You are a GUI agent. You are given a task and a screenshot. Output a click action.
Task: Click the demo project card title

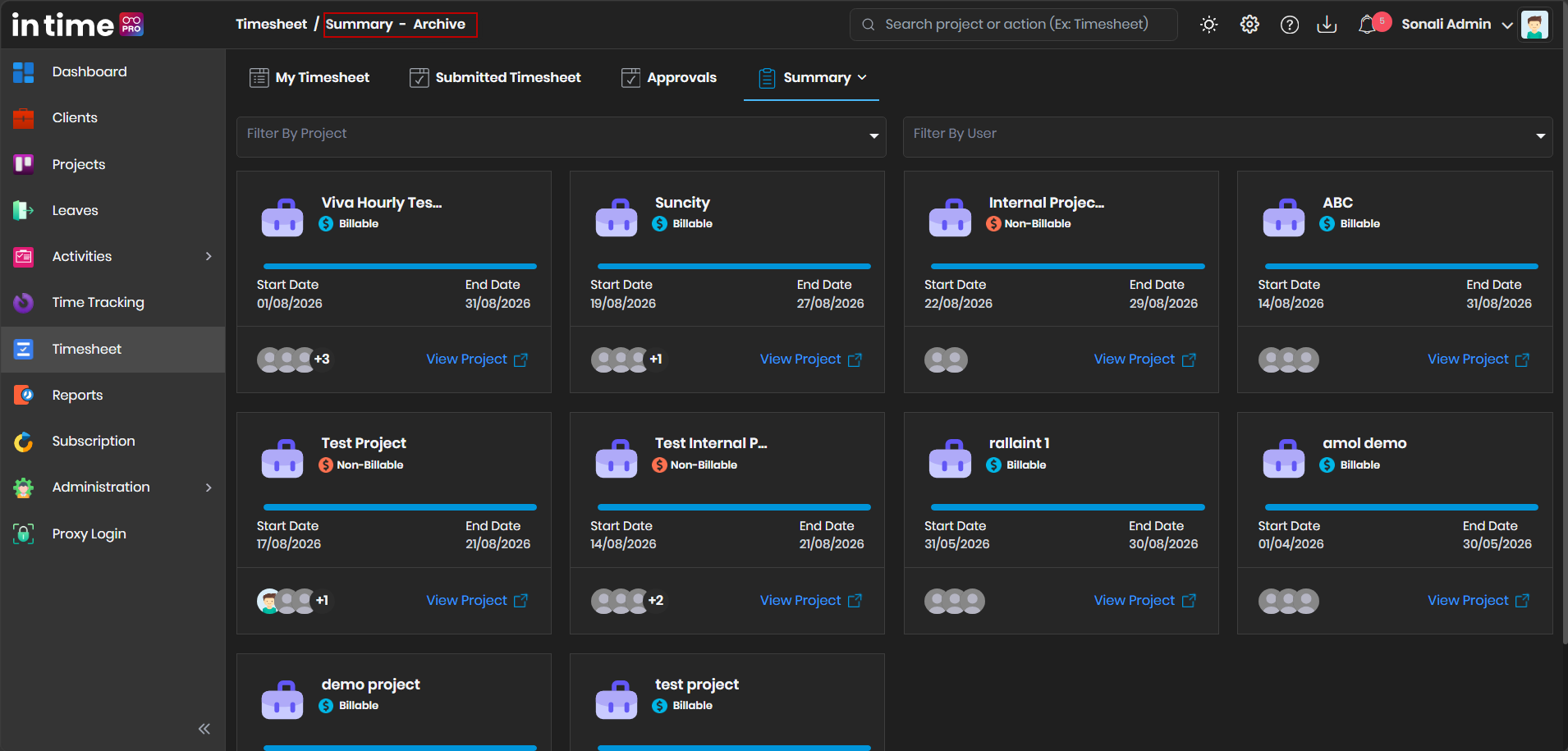click(370, 685)
